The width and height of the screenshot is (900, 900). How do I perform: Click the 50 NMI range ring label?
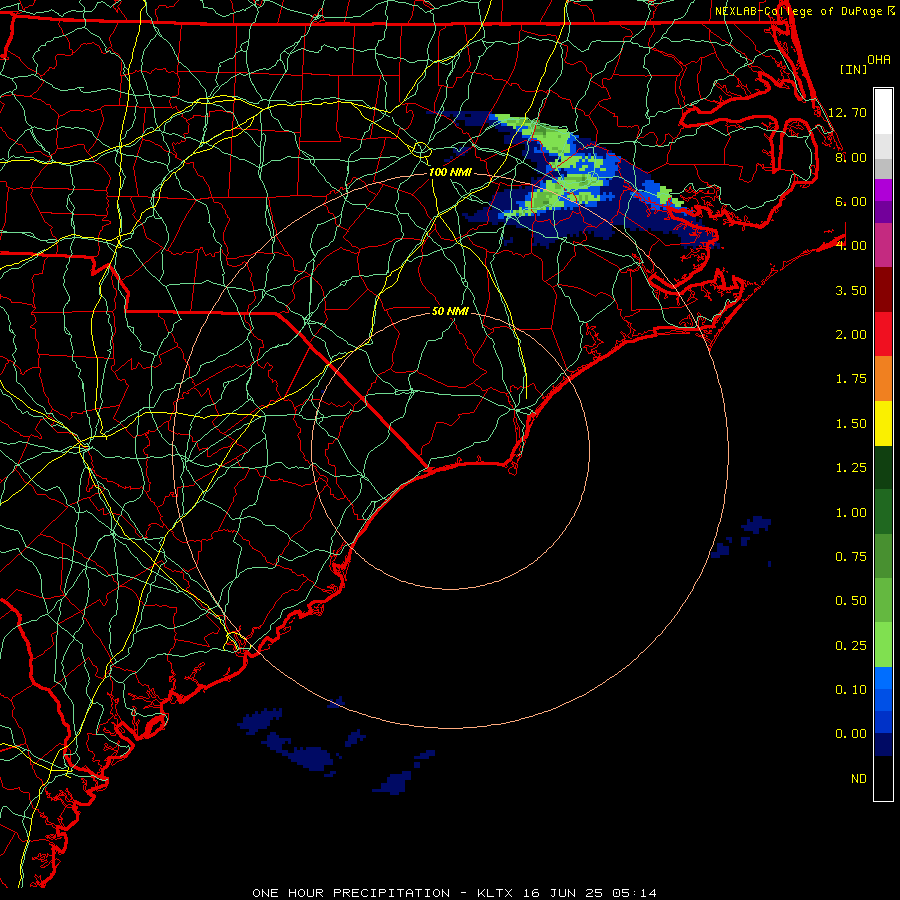450,311
